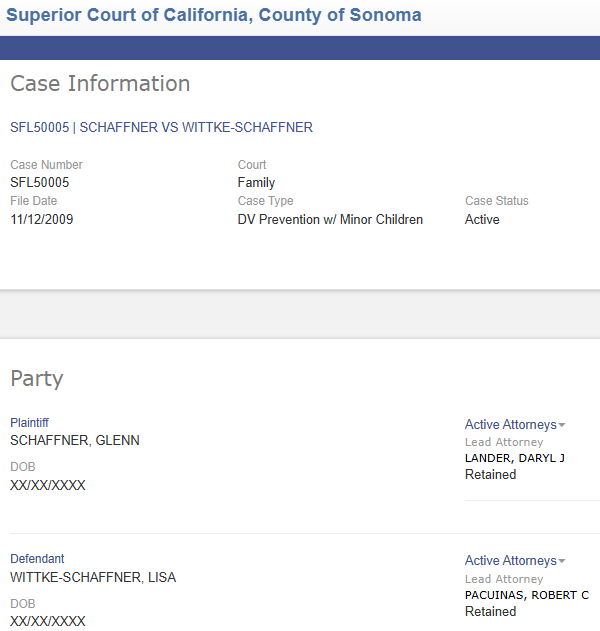Click the plaintiff Active Attorneys caret arrow

[562, 425]
